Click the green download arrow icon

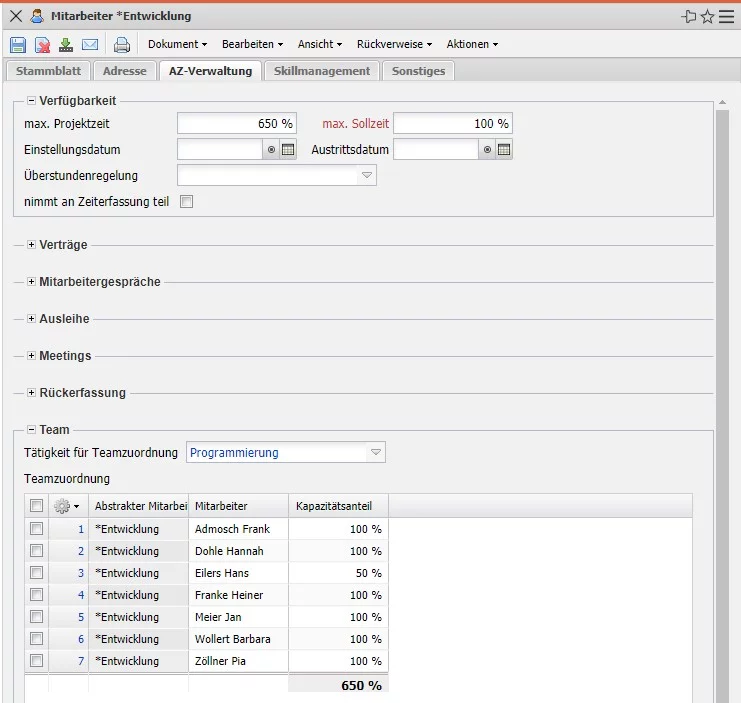66,44
